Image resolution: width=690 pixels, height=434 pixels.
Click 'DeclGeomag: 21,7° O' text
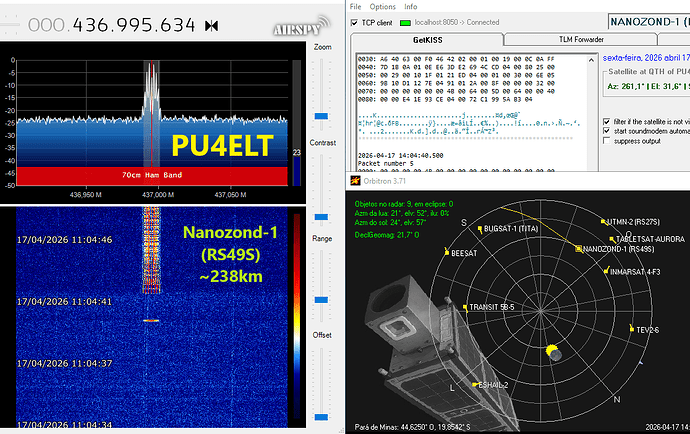387,235
